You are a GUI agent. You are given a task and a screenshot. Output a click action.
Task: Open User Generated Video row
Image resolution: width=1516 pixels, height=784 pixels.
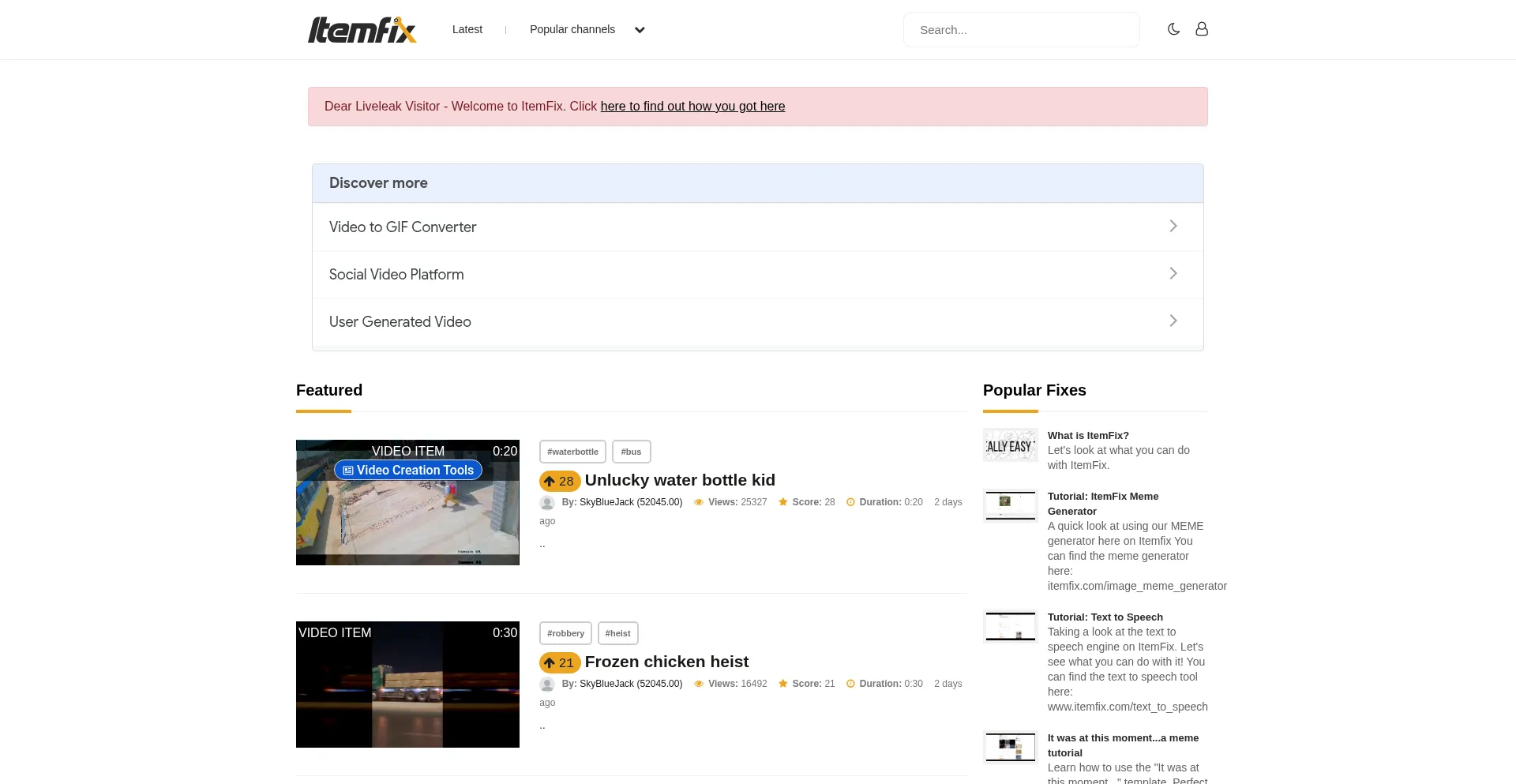[758, 321]
